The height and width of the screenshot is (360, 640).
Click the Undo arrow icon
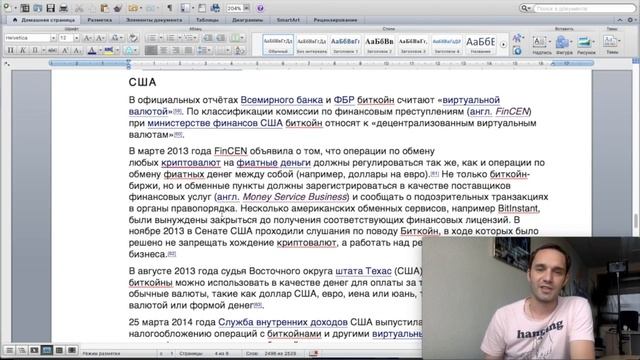pos(133,8)
